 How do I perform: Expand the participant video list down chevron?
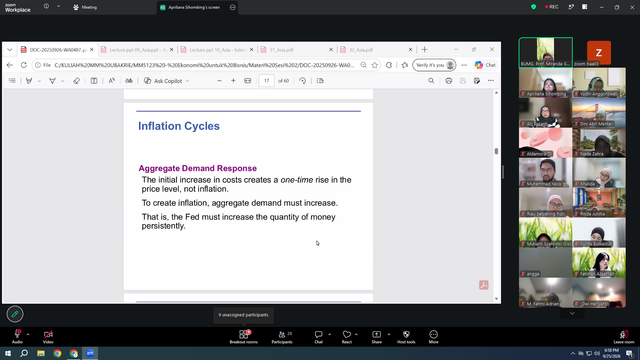572,313
